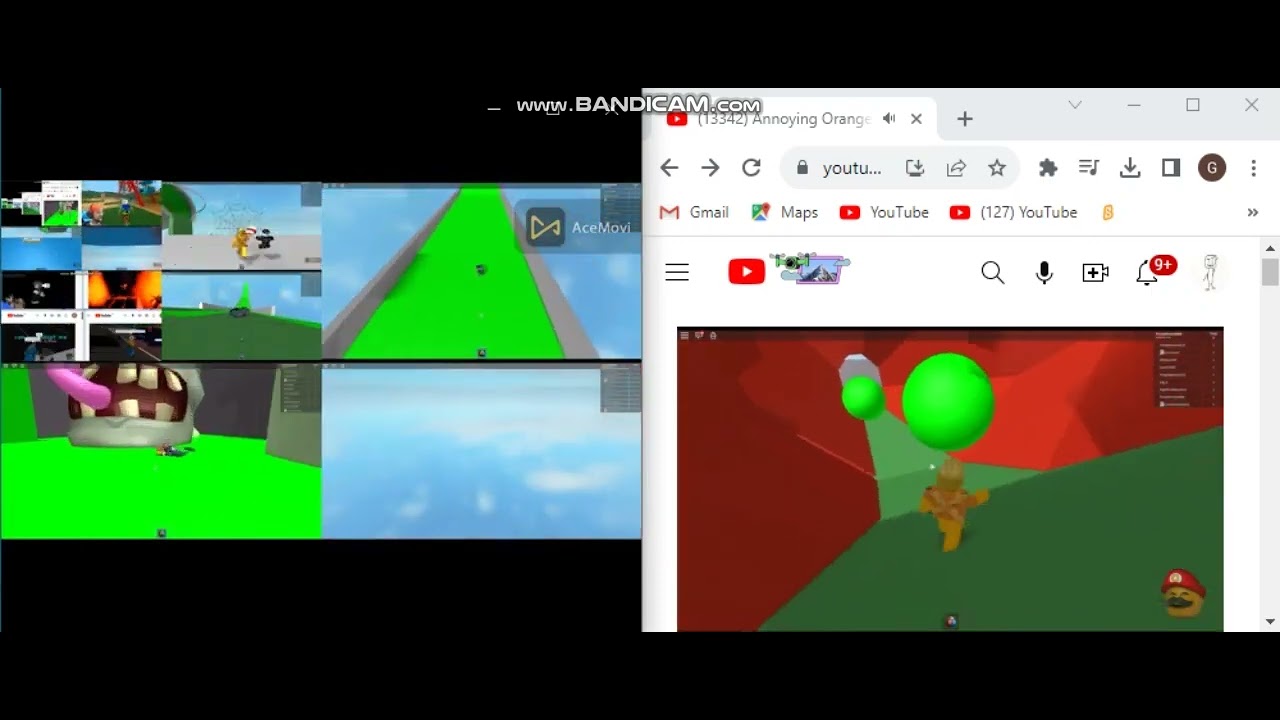Minimize the left window
This screenshot has width=1280, height=720.
[x=493, y=107]
